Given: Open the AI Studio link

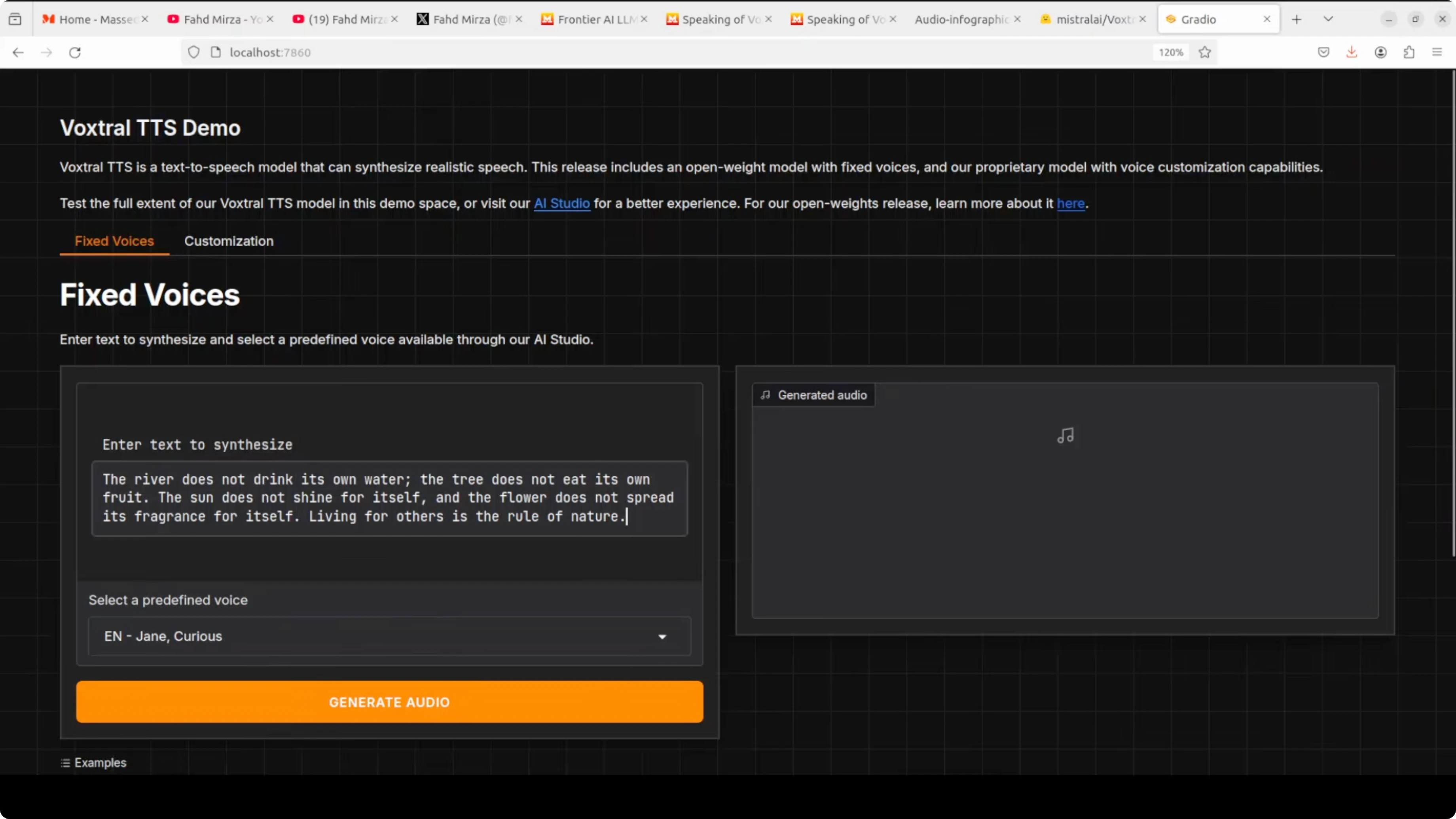Looking at the screenshot, I should click(x=561, y=203).
